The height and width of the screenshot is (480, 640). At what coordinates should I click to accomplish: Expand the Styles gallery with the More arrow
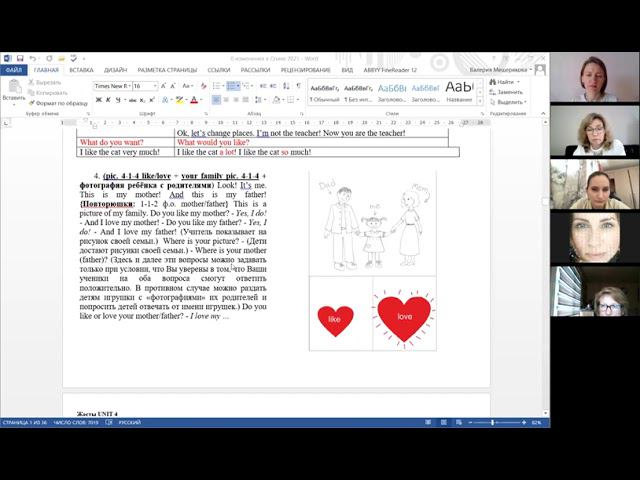[x=480, y=100]
